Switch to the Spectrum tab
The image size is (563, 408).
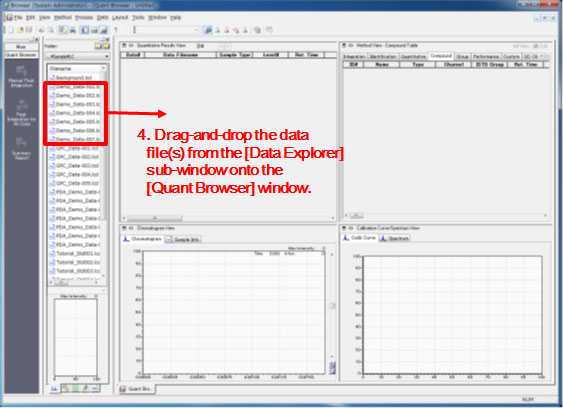tap(395, 238)
